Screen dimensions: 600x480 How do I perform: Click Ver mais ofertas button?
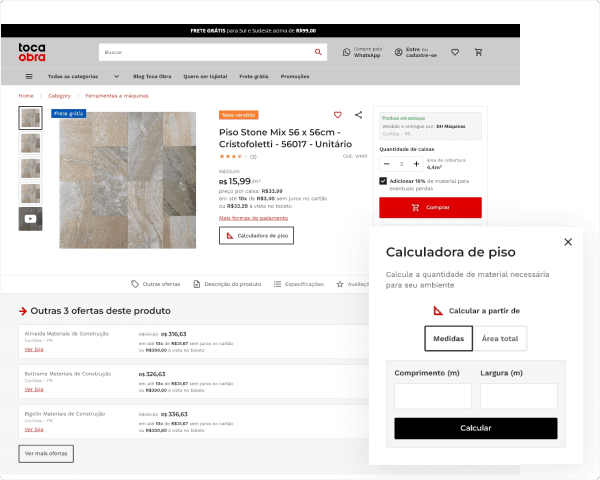click(x=46, y=454)
